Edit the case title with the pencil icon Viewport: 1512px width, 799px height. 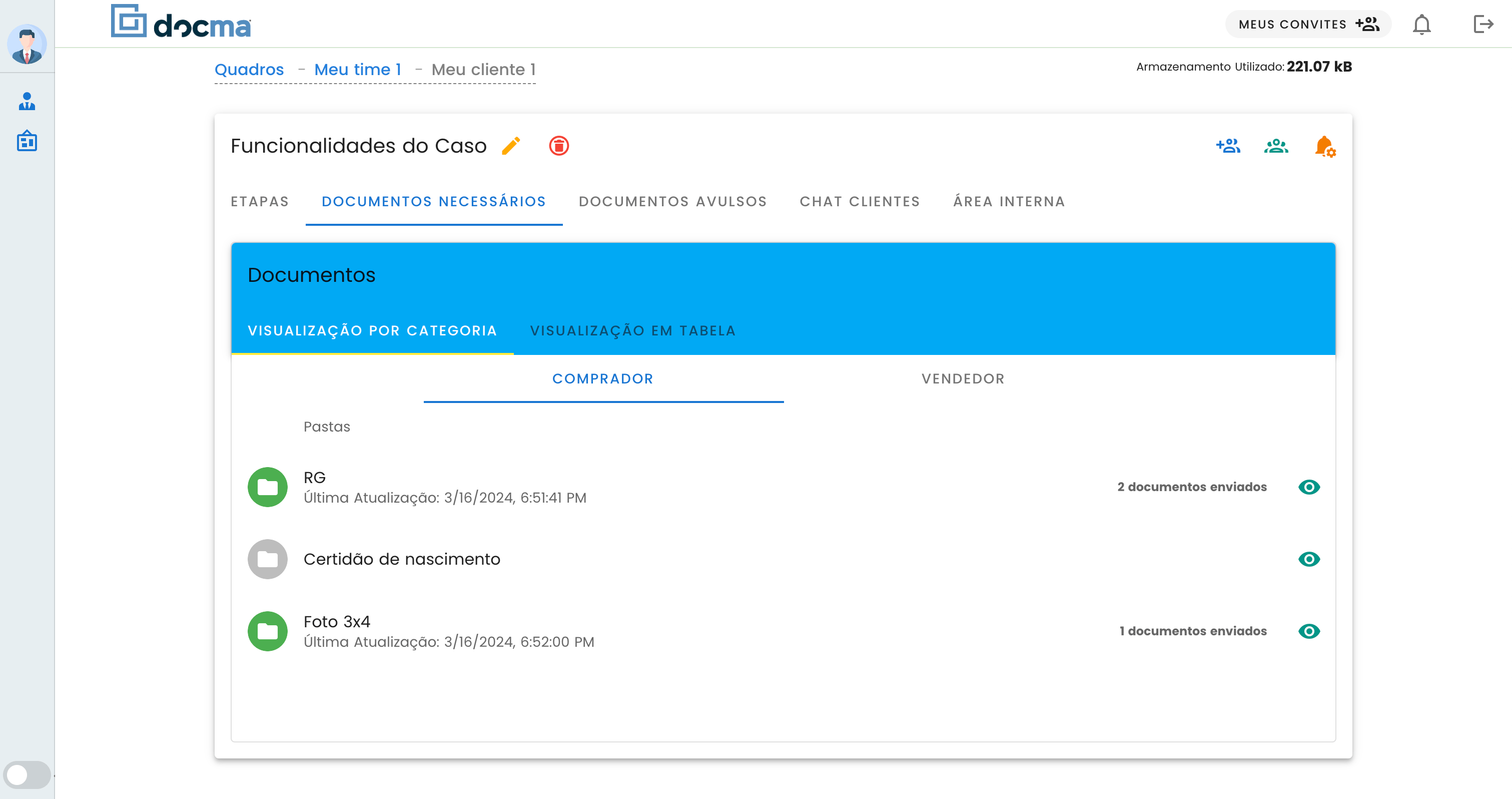click(x=511, y=146)
